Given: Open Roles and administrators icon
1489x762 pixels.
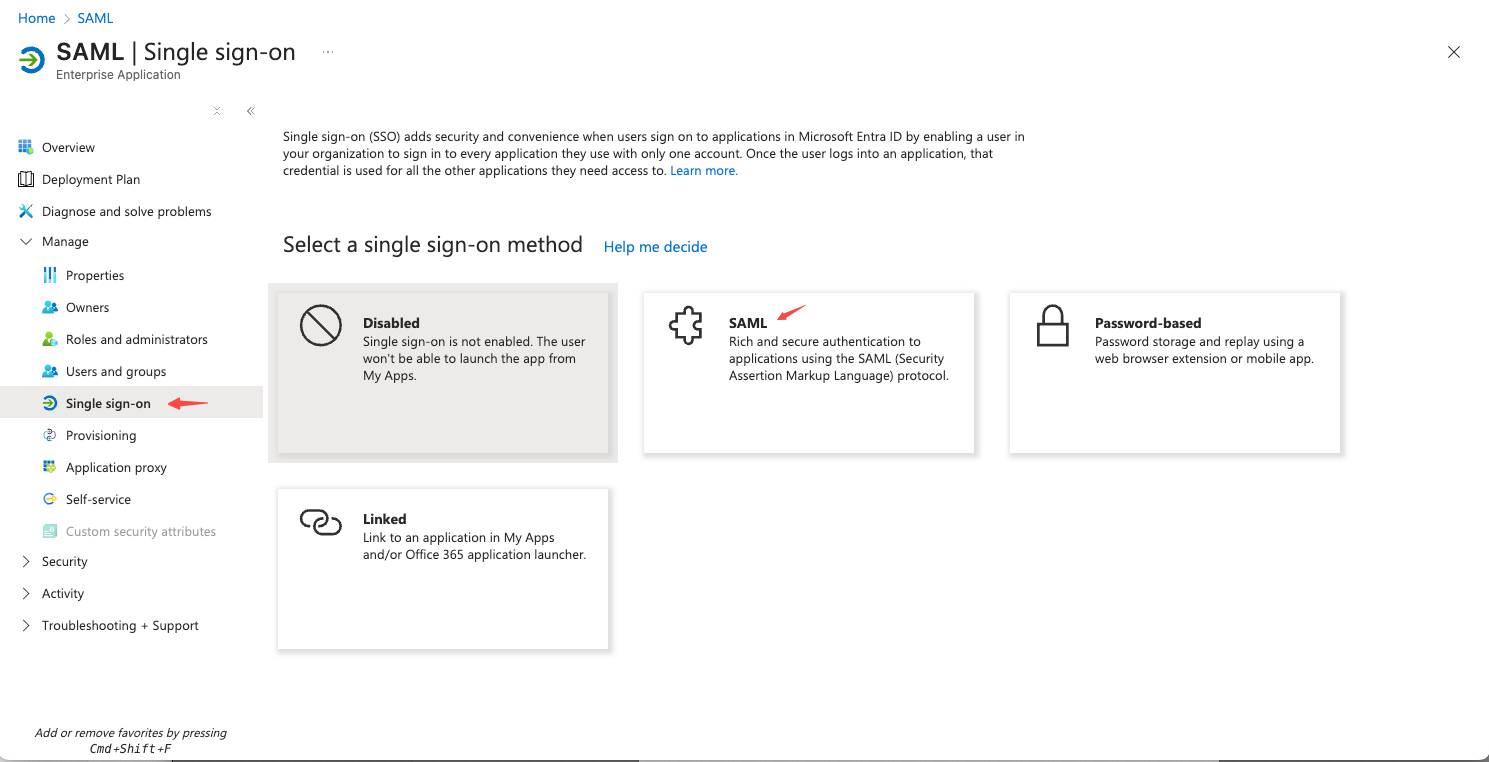Looking at the screenshot, I should [x=50, y=339].
